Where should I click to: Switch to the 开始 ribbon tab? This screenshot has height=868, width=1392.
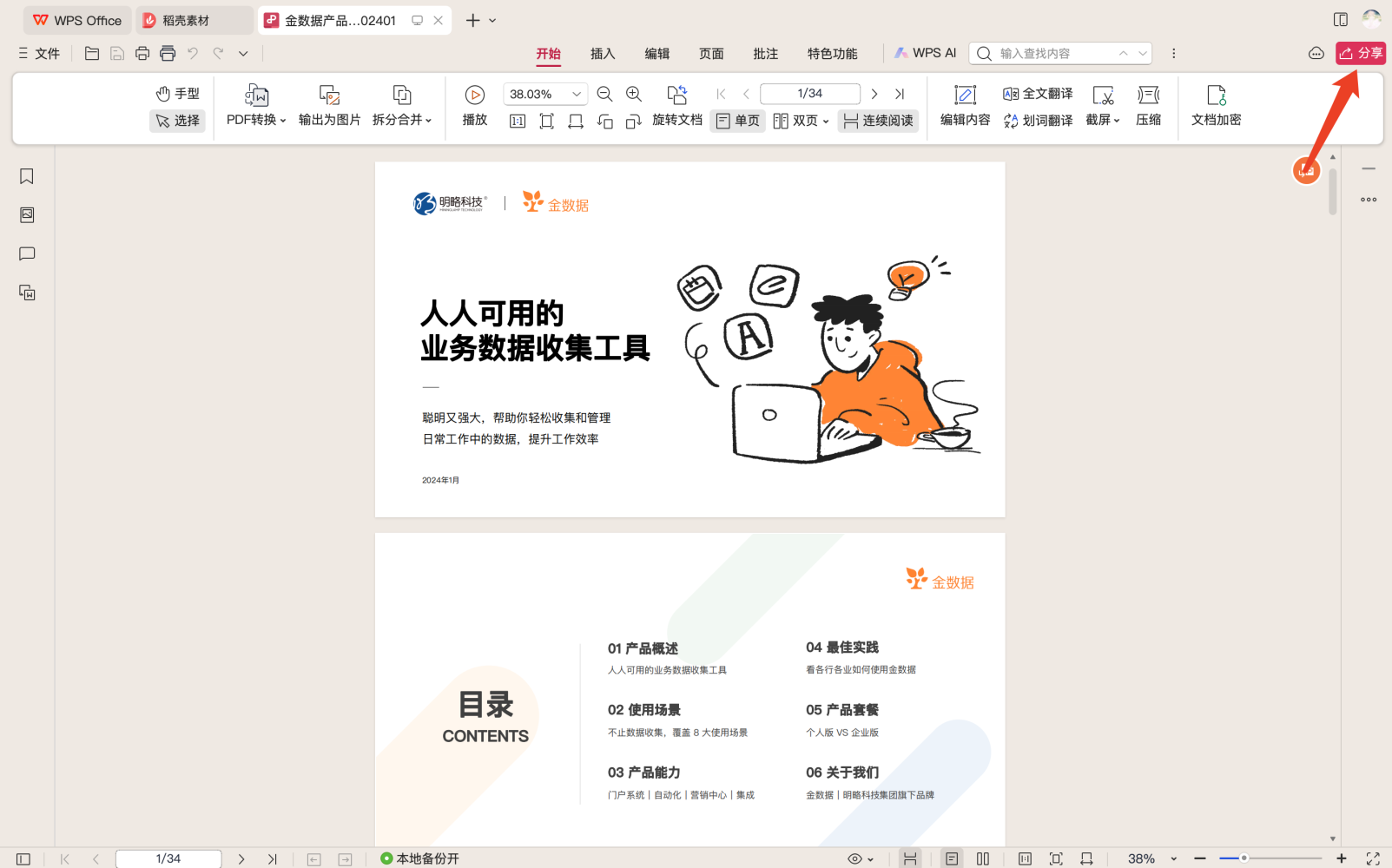548,54
